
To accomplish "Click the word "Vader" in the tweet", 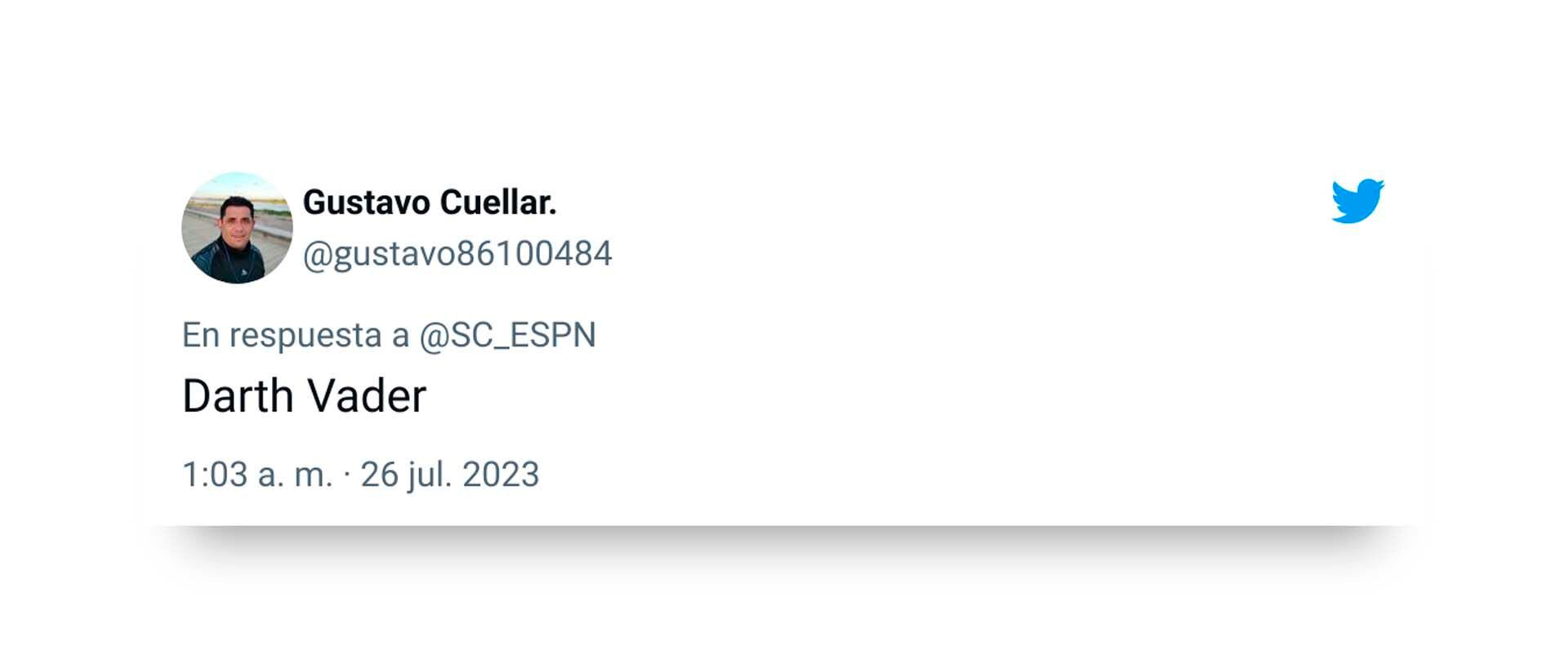I will (x=367, y=396).
